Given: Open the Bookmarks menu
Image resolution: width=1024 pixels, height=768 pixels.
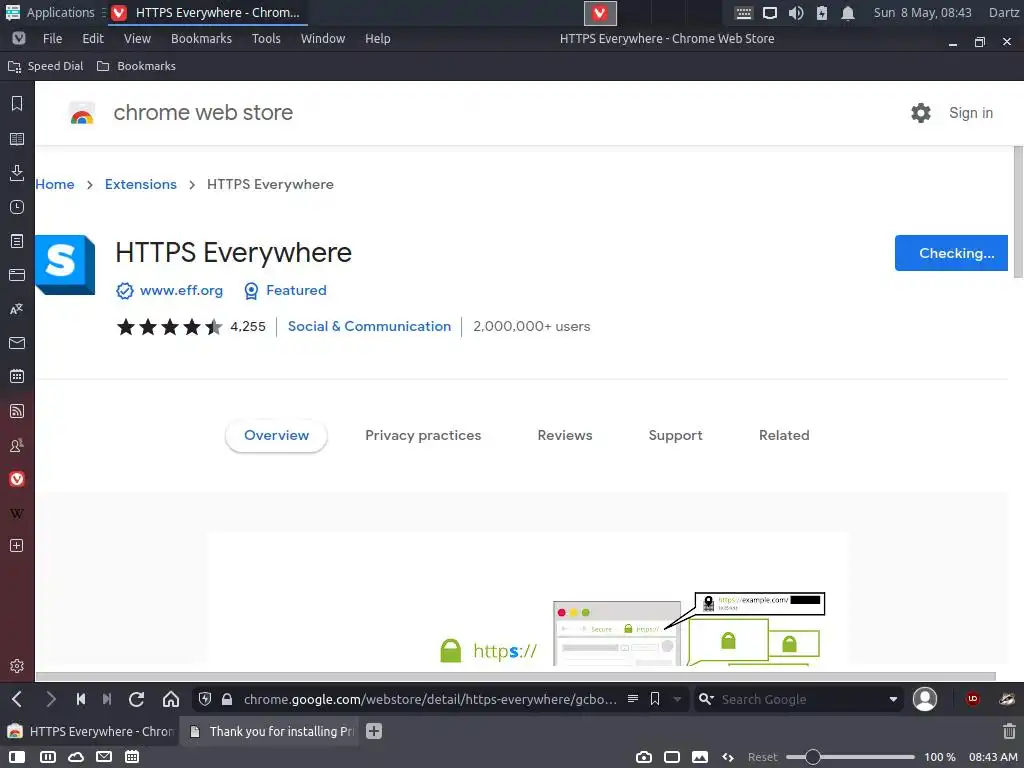Looking at the screenshot, I should click(201, 39).
